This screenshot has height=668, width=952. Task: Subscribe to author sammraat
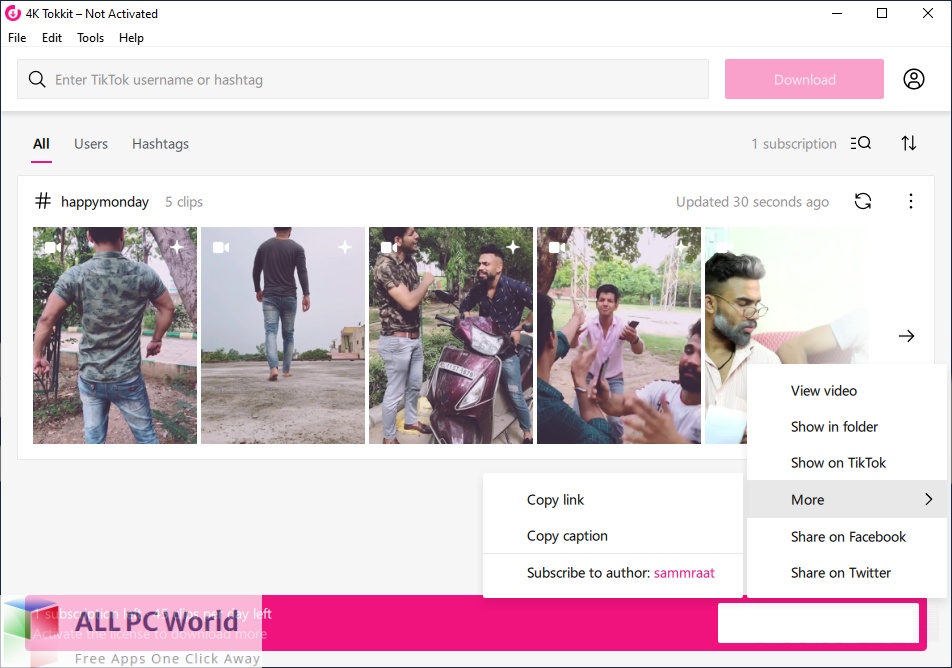pyautogui.click(x=613, y=573)
